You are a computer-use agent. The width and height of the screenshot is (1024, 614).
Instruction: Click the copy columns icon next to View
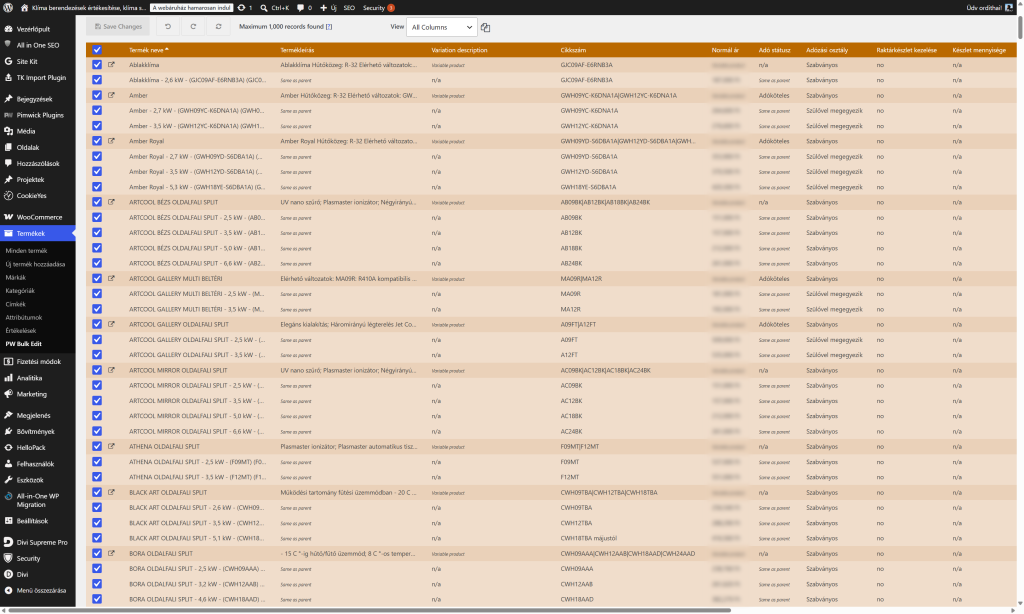click(485, 27)
